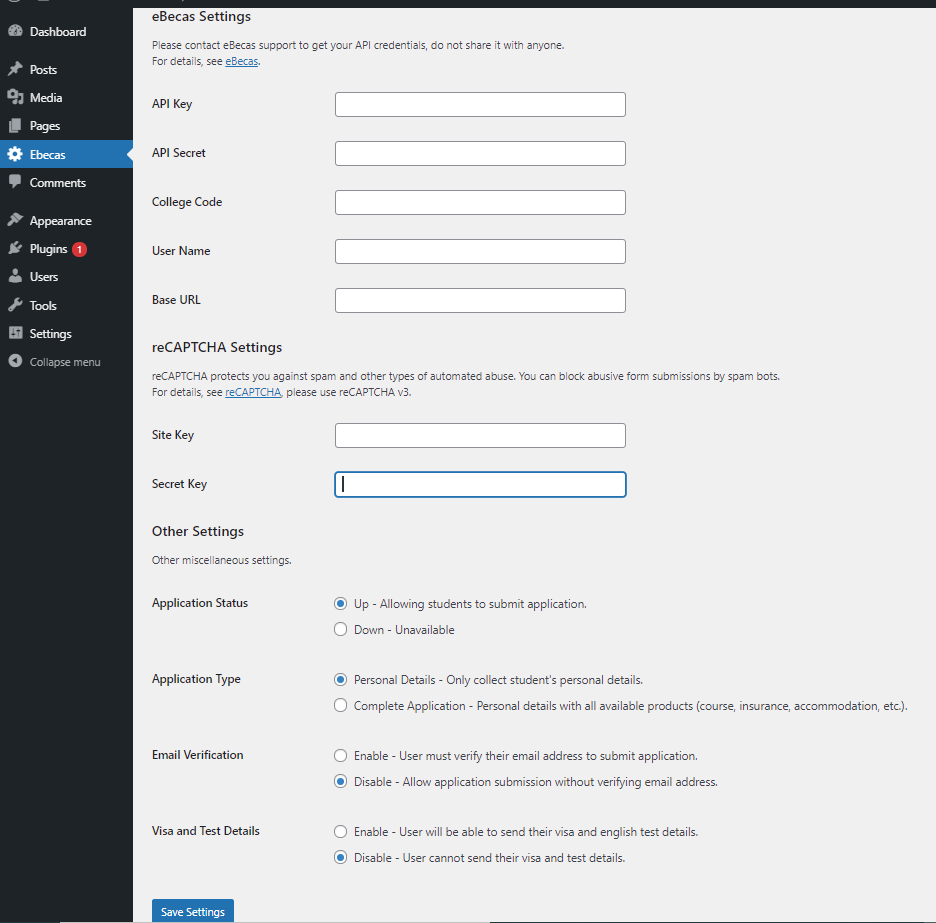Click the red Plugins update badge

[x=79, y=250]
